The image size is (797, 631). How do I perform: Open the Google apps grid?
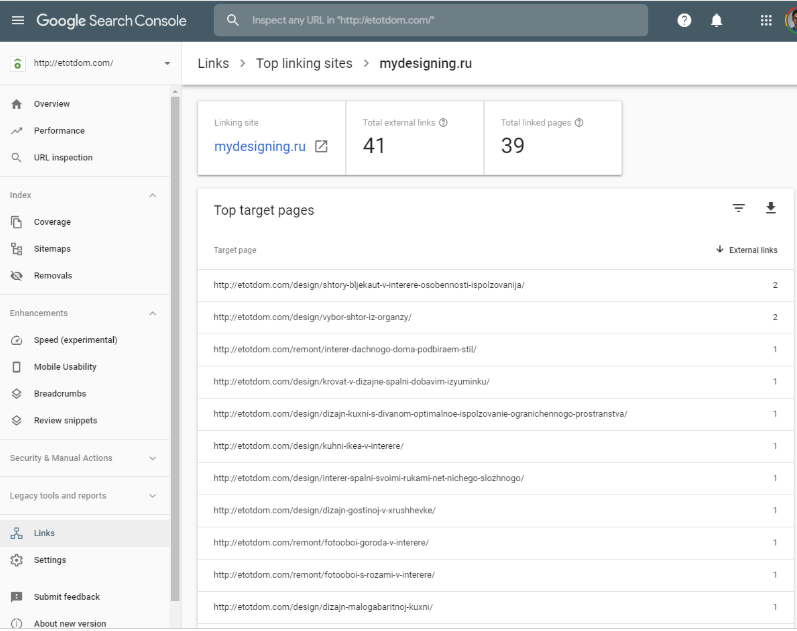click(x=766, y=20)
